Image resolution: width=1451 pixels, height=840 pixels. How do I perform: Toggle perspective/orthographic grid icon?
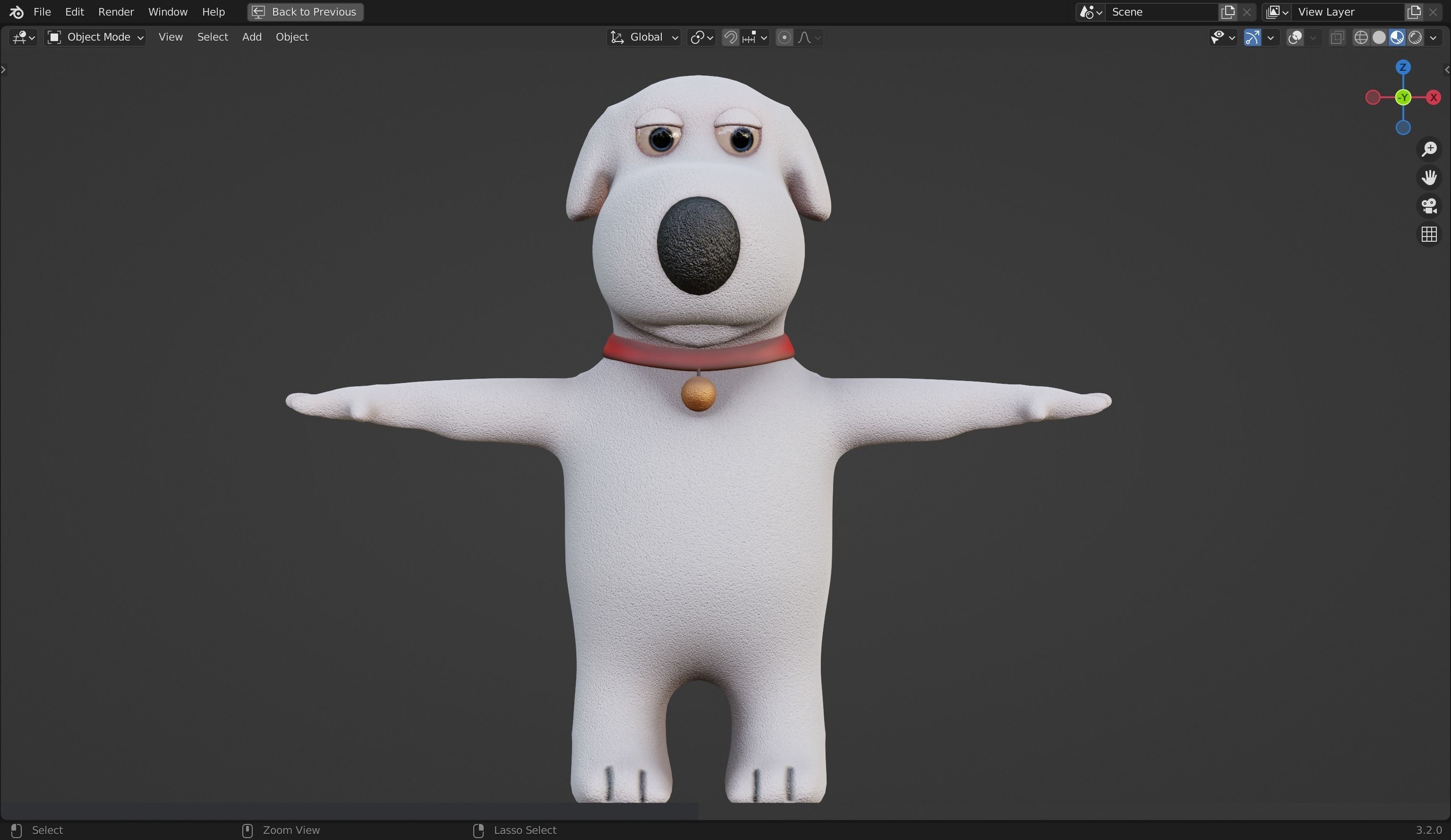1429,234
